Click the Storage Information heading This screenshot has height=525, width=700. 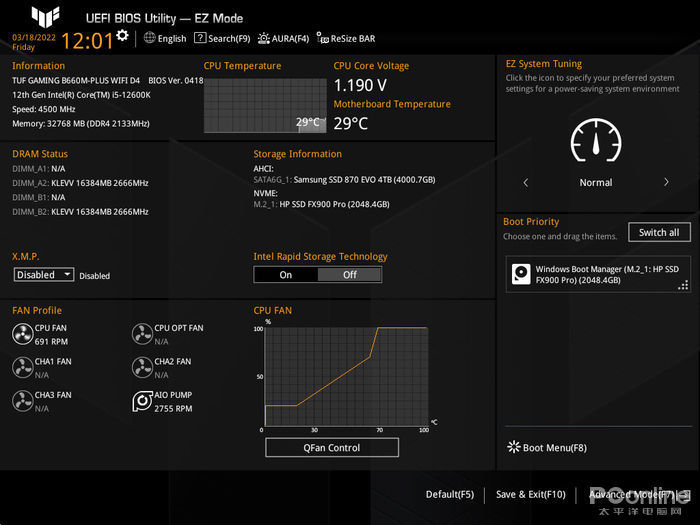pos(297,154)
